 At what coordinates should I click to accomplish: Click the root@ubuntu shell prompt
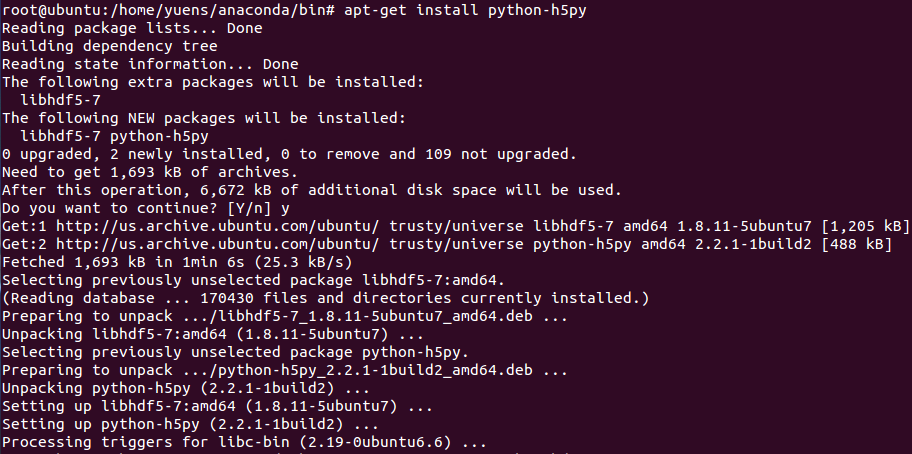point(169,10)
